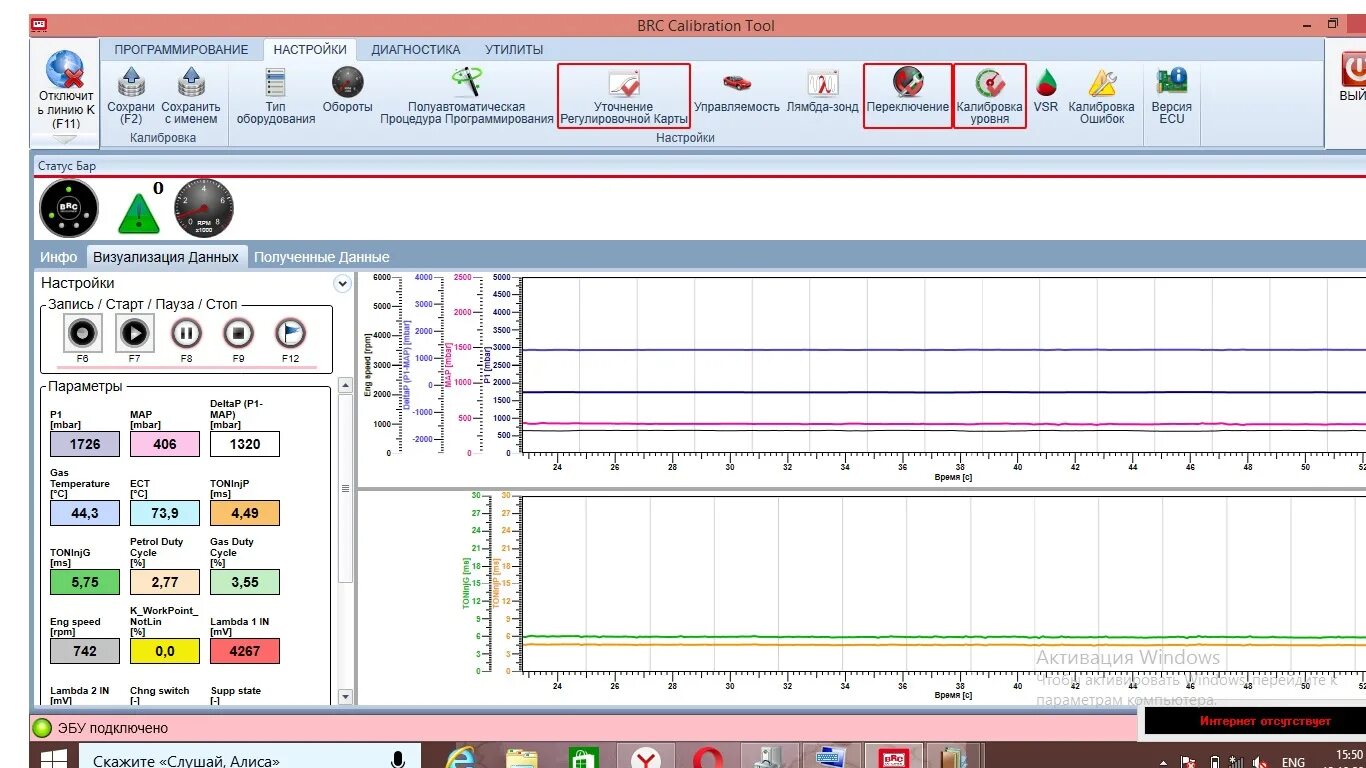Open the VSR settings icon
The width and height of the screenshot is (1366, 768).
[1046, 82]
